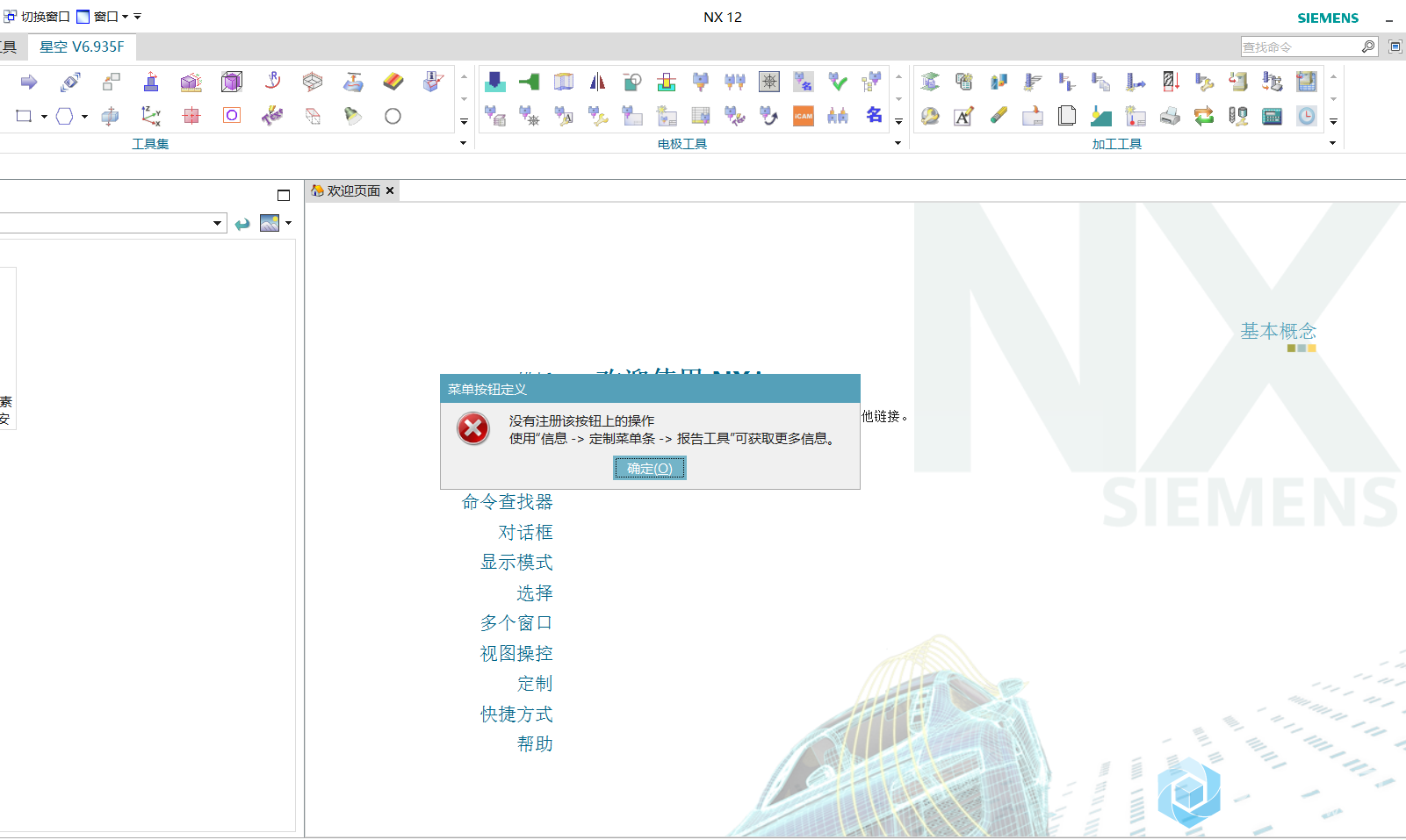Select the XYZ coordinate axes icon

tap(151, 116)
